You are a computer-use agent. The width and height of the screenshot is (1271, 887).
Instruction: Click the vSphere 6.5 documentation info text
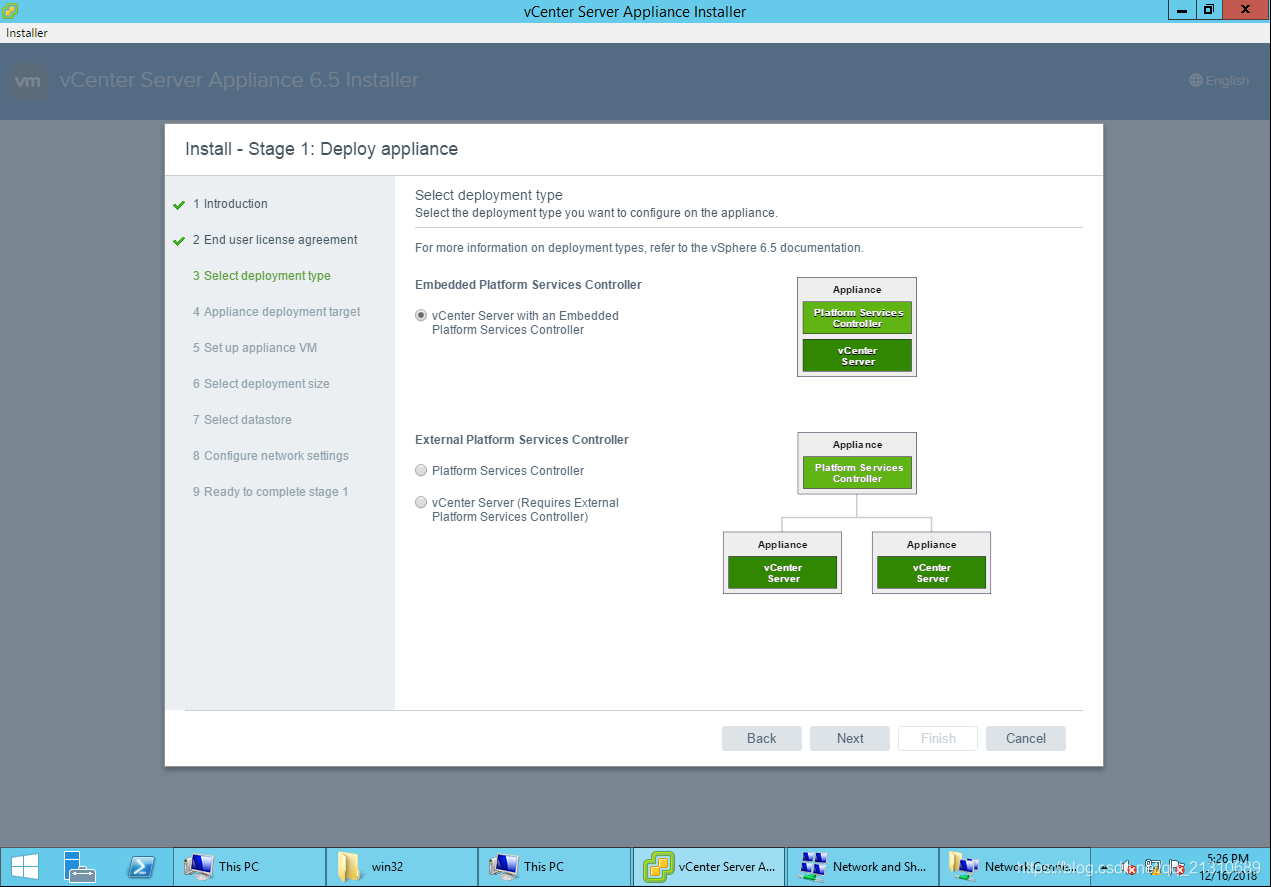(x=639, y=248)
